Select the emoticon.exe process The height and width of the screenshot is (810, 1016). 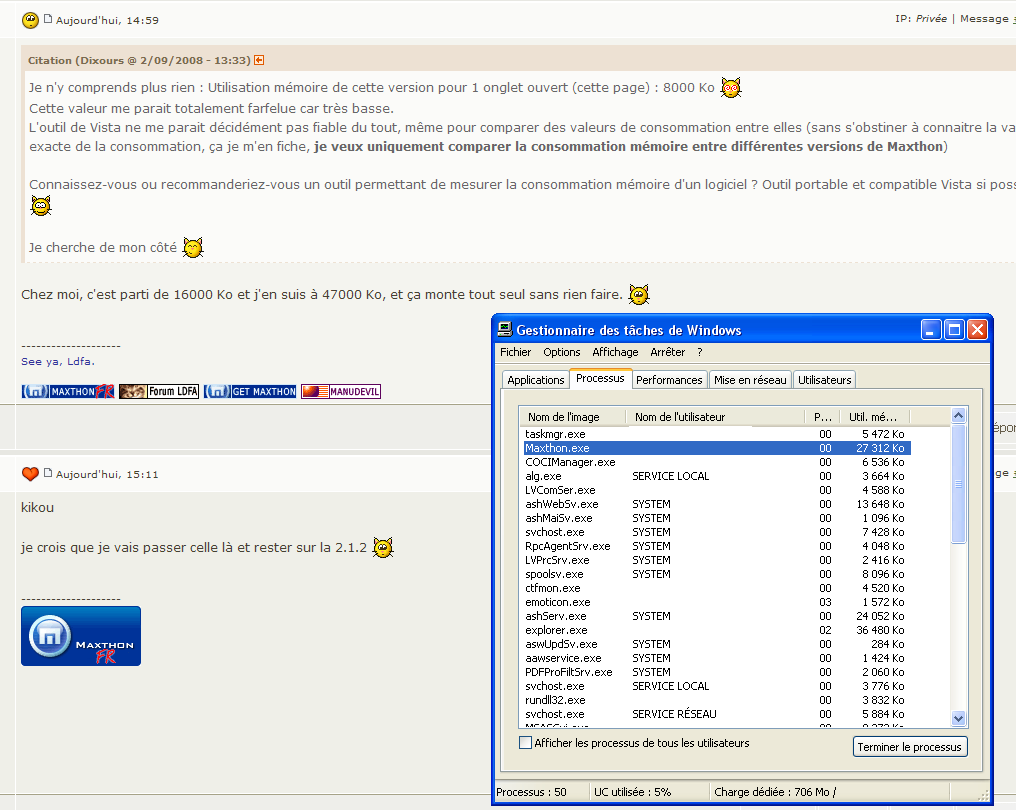(717, 602)
